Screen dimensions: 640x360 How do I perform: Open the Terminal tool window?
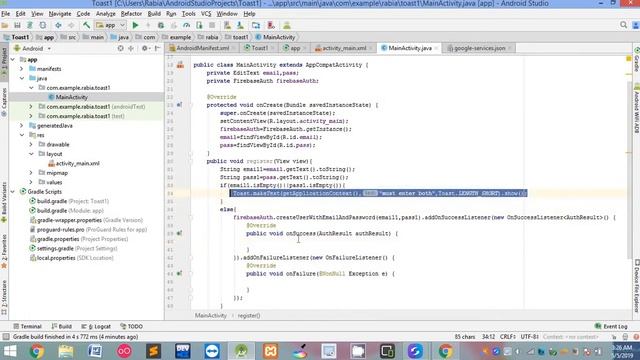[x=27, y=327]
